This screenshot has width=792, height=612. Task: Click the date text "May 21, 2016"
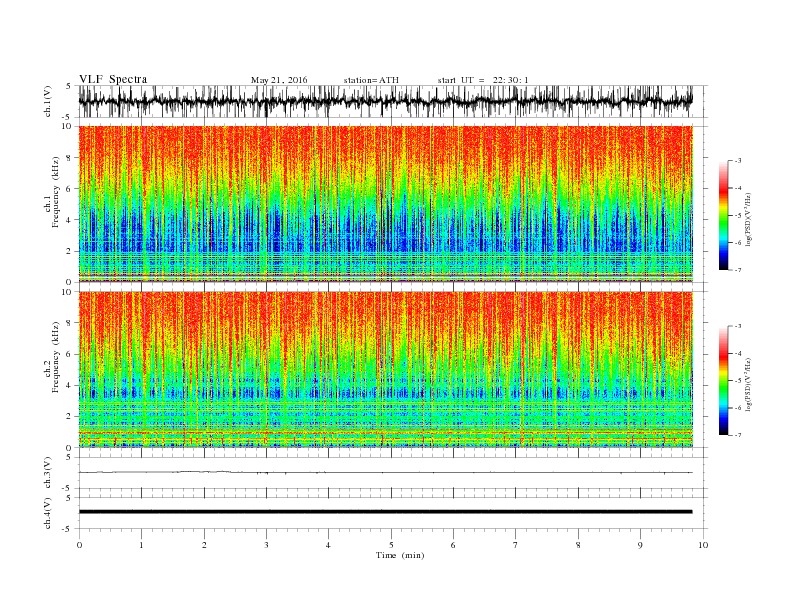point(279,80)
